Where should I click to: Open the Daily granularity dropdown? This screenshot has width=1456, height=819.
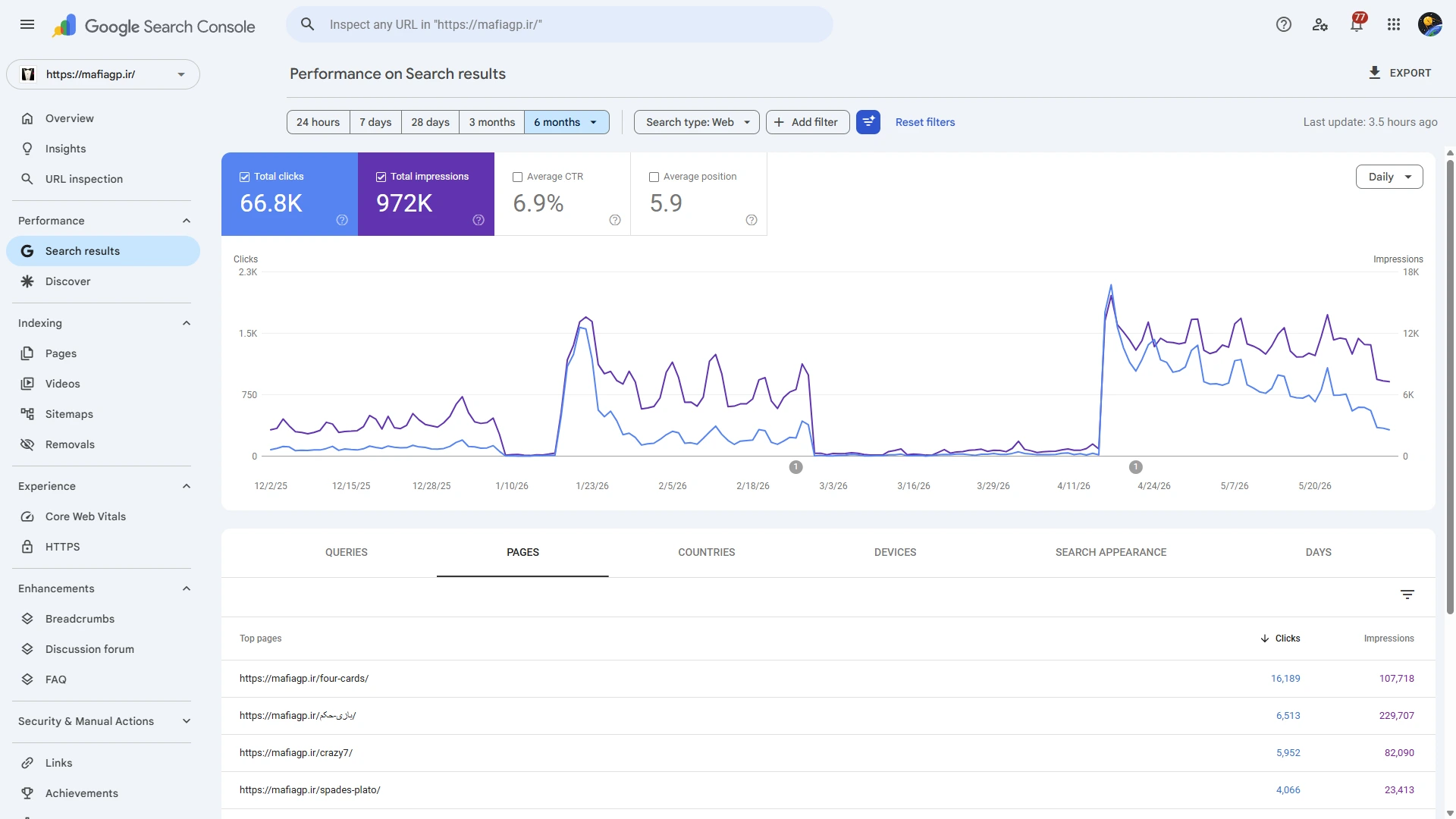1389,177
